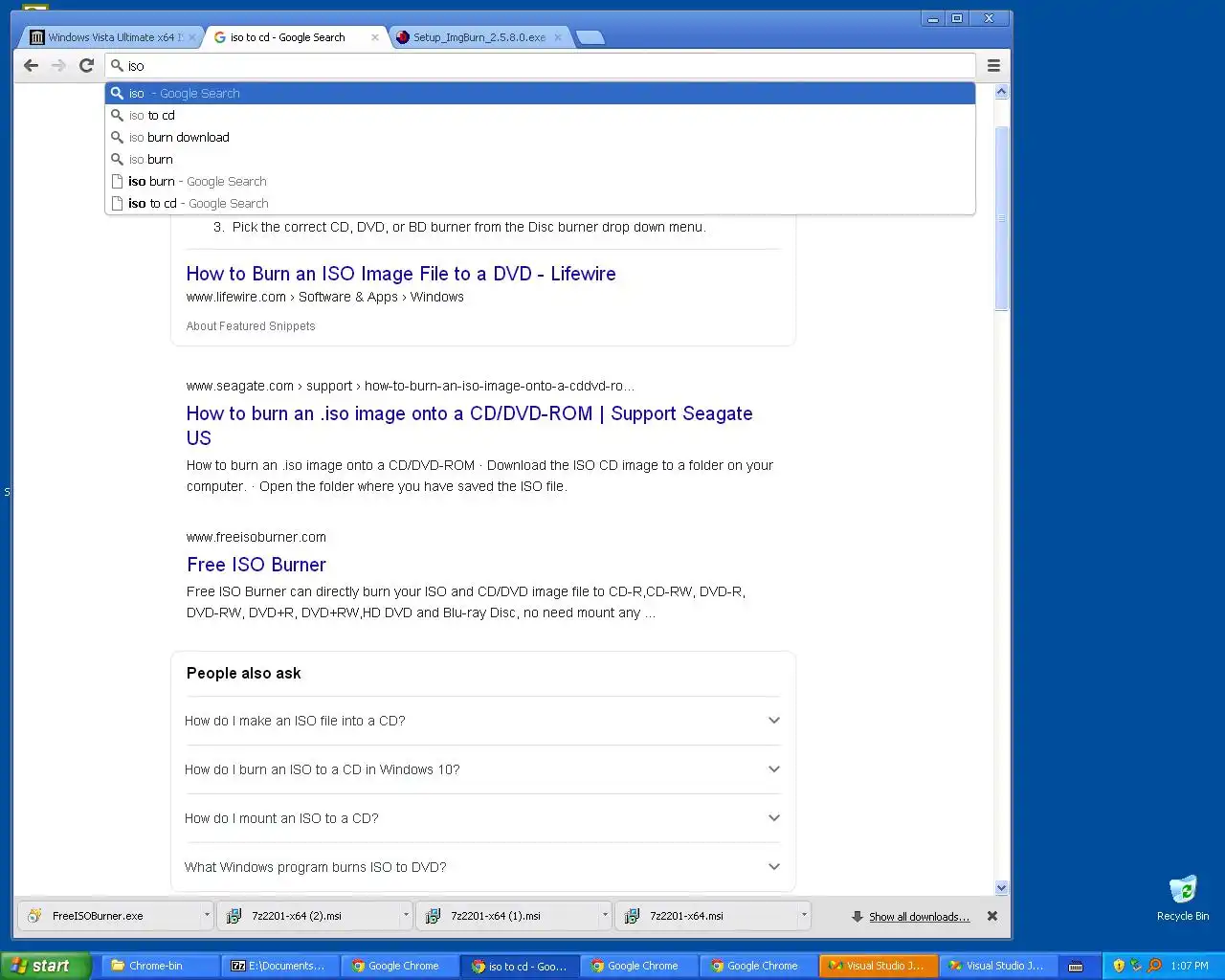Click the address bar containing iso

tap(541, 65)
